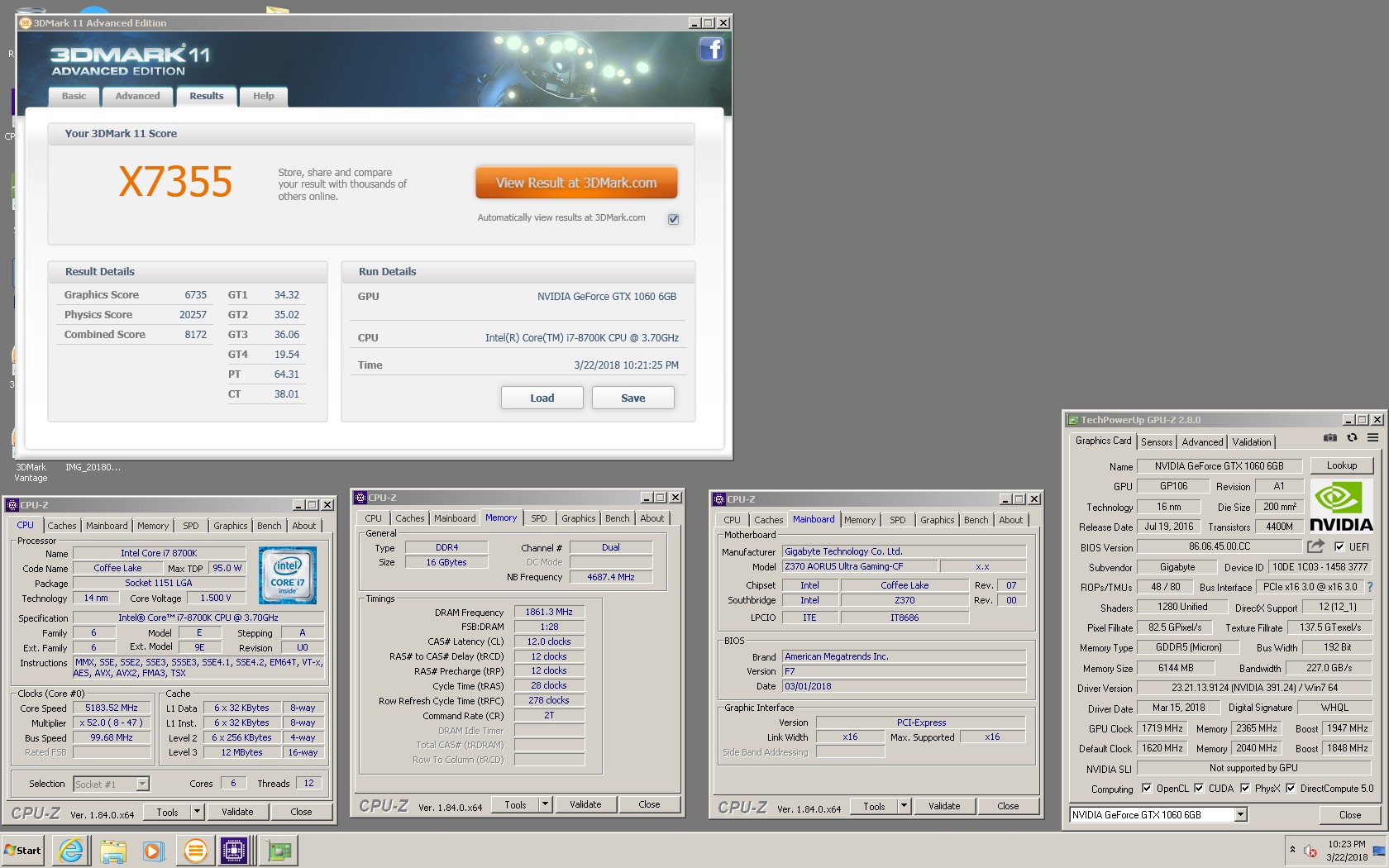This screenshot has width=1389, height=868.
Task: Open Graphics tab in CPU-Z Mainboard window
Action: (938, 520)
